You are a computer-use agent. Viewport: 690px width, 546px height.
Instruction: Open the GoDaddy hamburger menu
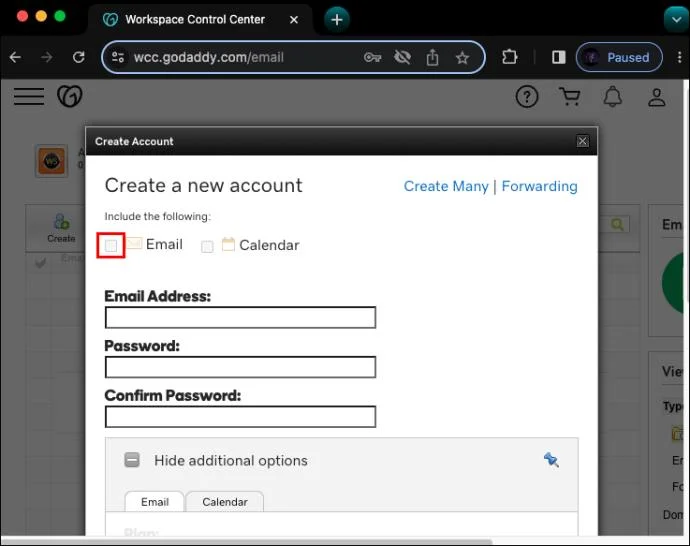click(29, 96)
